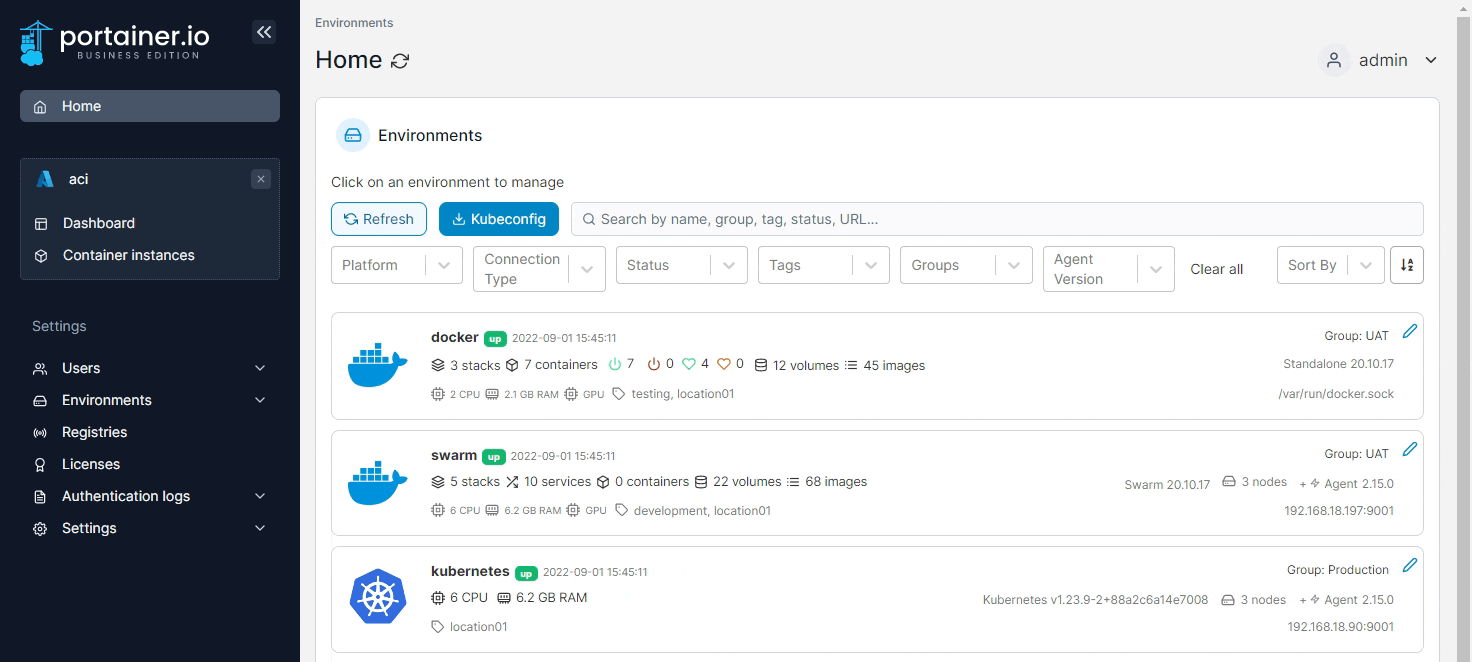Click 'Standalone 20.10.17' text
Viewport: 1472px width, 662px height.
click(x=1339, y=364)
